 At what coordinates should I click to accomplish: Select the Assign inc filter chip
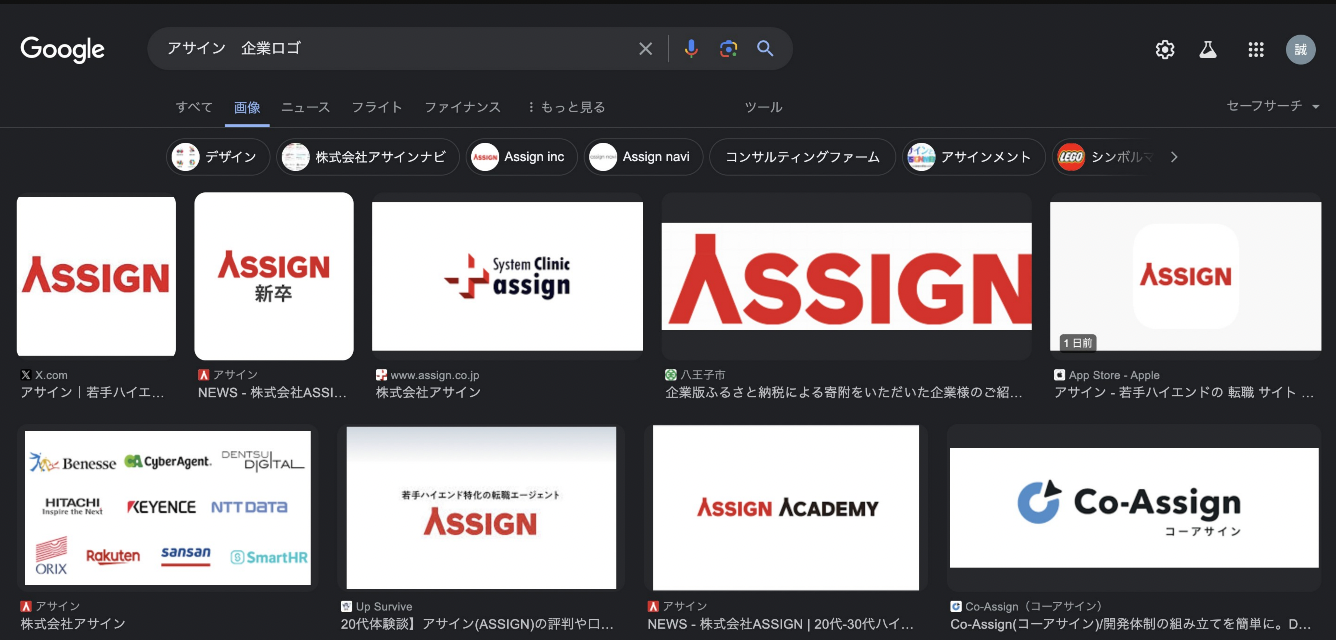click(522, 157)
